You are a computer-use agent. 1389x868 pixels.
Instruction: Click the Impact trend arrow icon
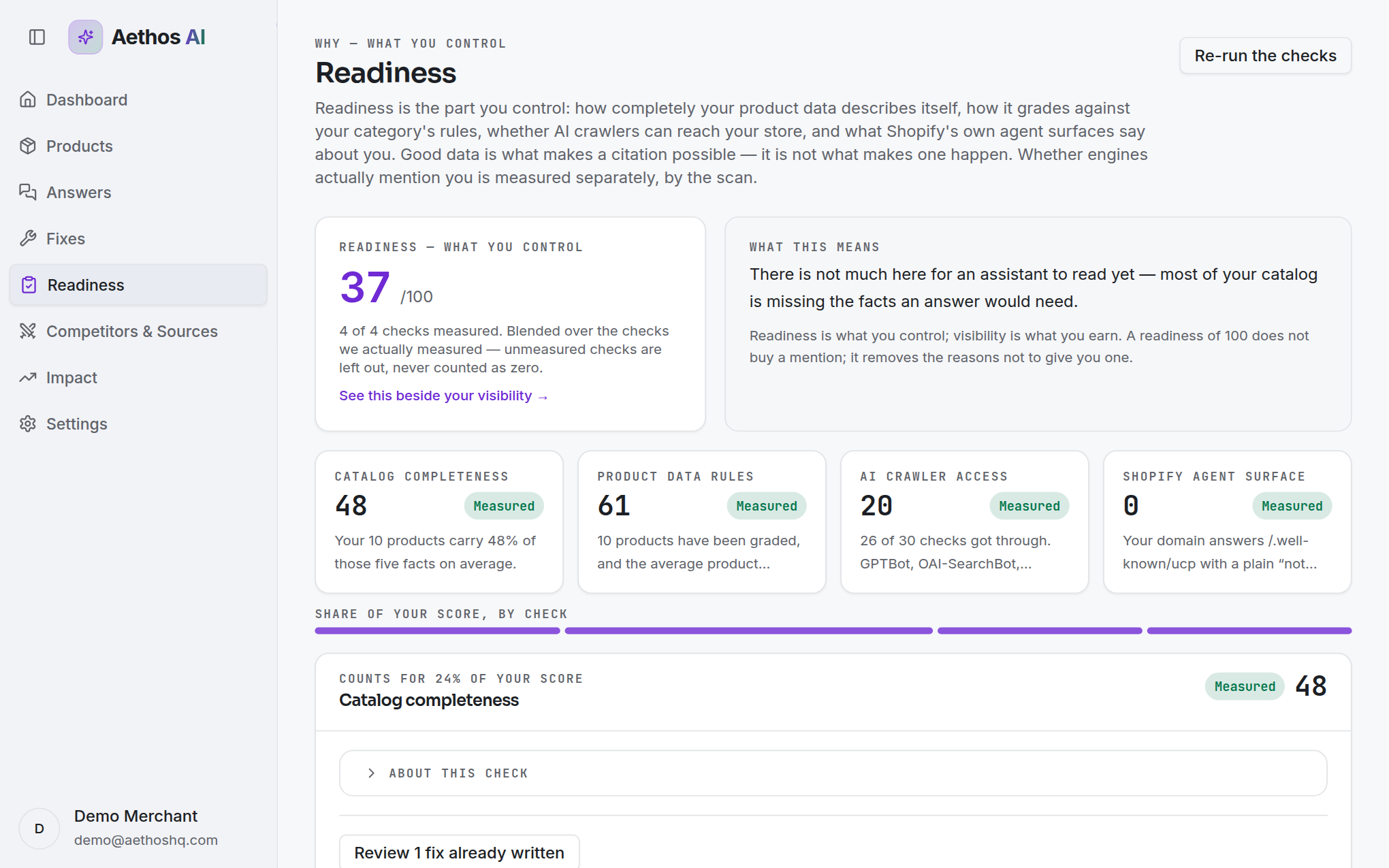pos(28,377)
